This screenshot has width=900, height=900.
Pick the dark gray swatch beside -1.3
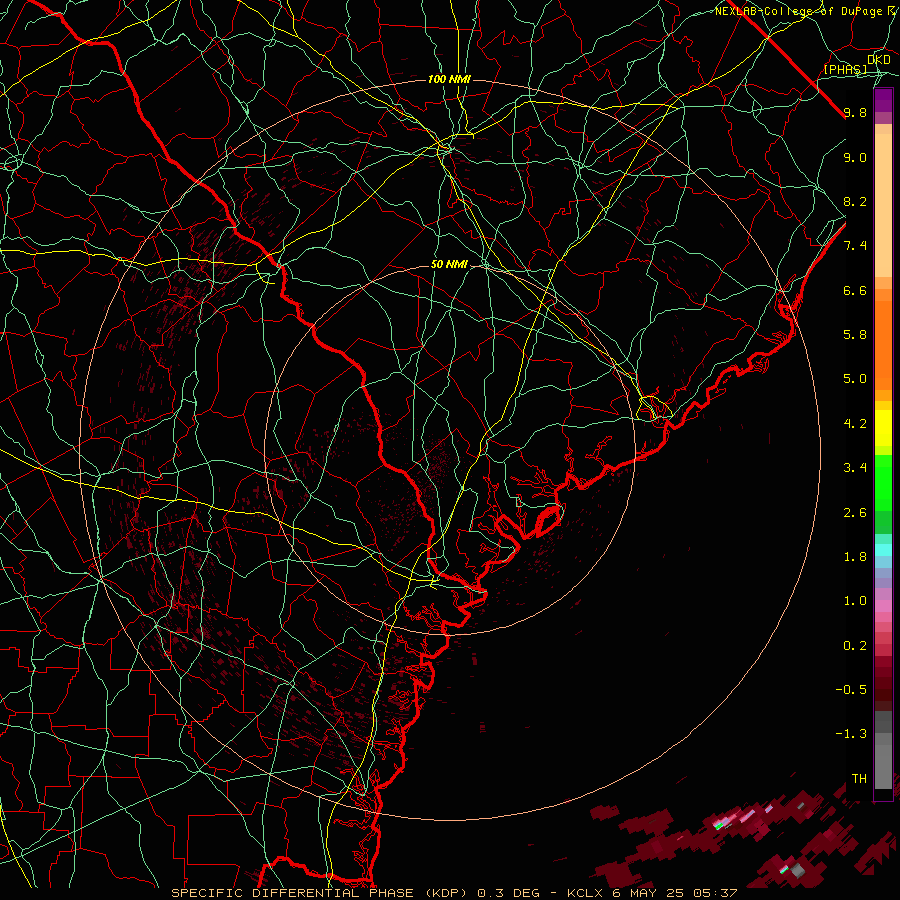tap(883, 721)
